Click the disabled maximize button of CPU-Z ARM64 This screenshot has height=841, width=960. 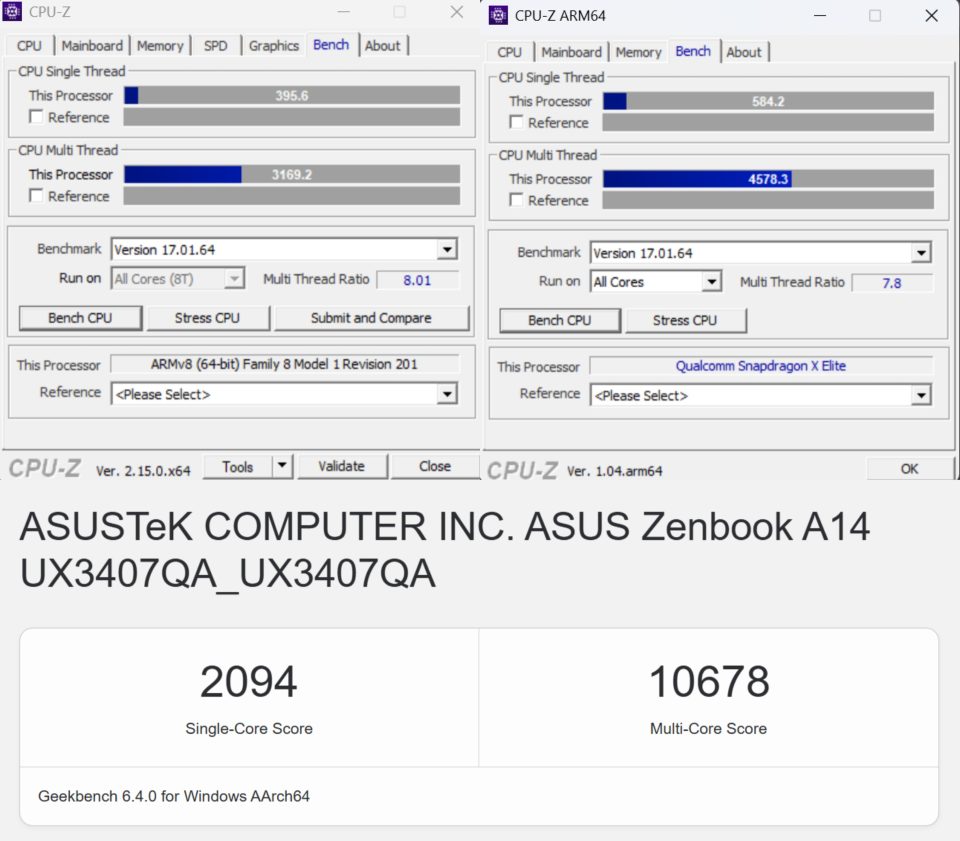pyautogui.click(x=875, y=15)
